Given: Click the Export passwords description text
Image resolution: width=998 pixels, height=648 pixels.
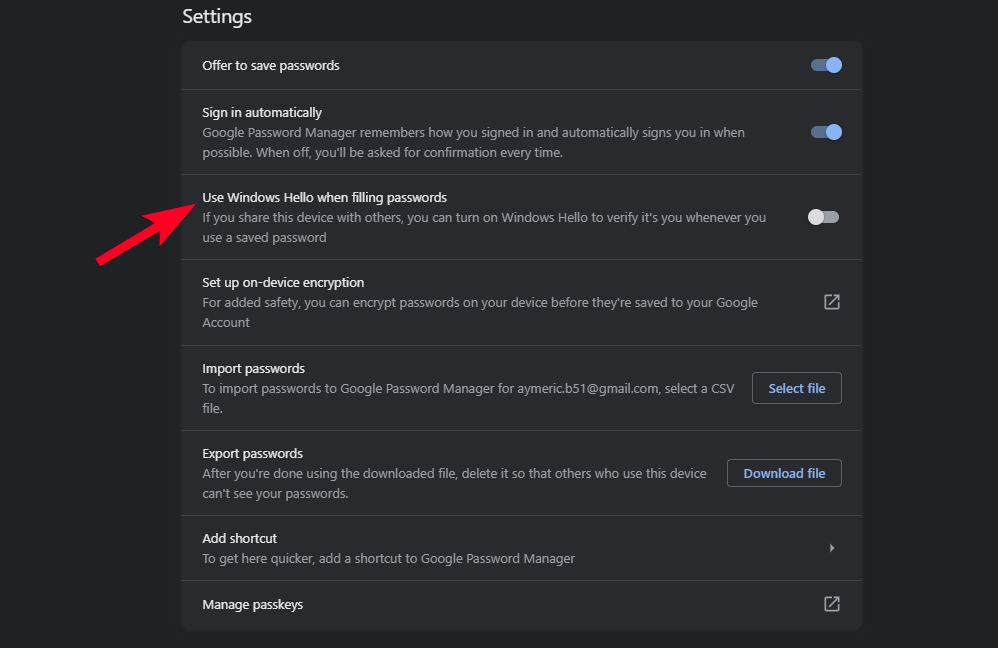Looking at the screenshot, I should click(454, 483).
